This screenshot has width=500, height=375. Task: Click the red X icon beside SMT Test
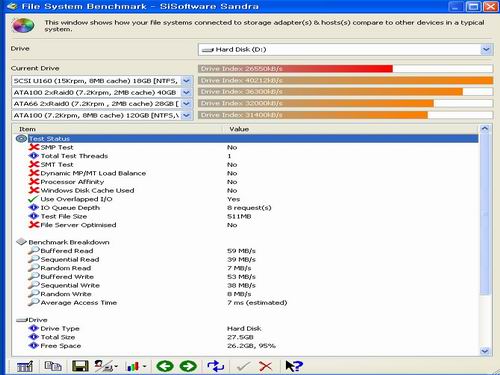click(x=34, y=164)
